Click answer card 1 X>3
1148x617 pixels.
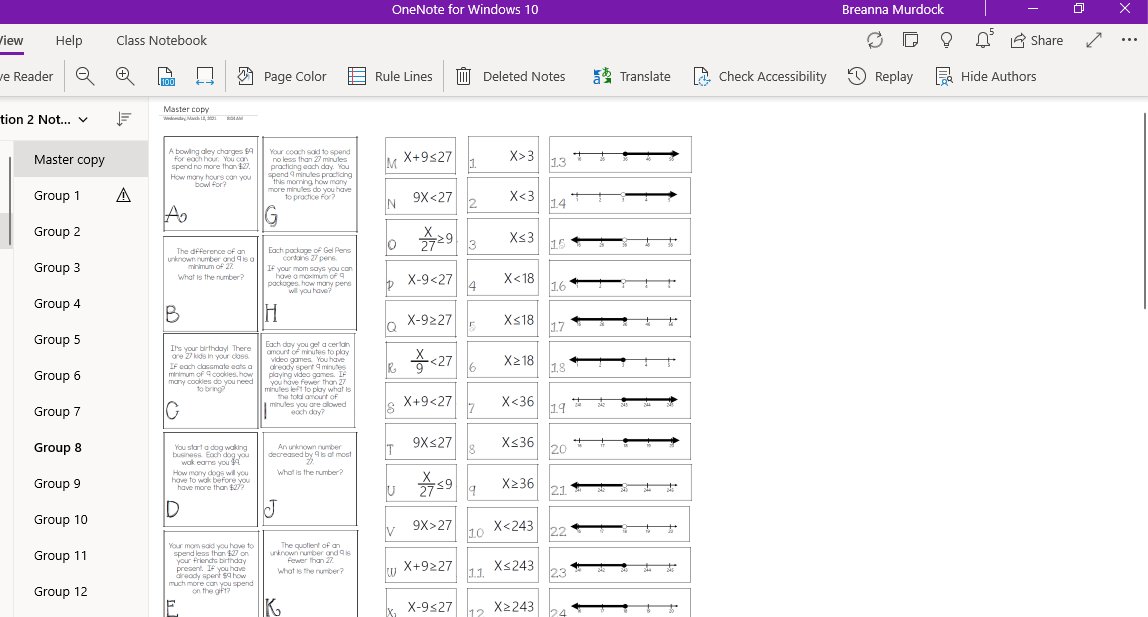coord(503,154)
